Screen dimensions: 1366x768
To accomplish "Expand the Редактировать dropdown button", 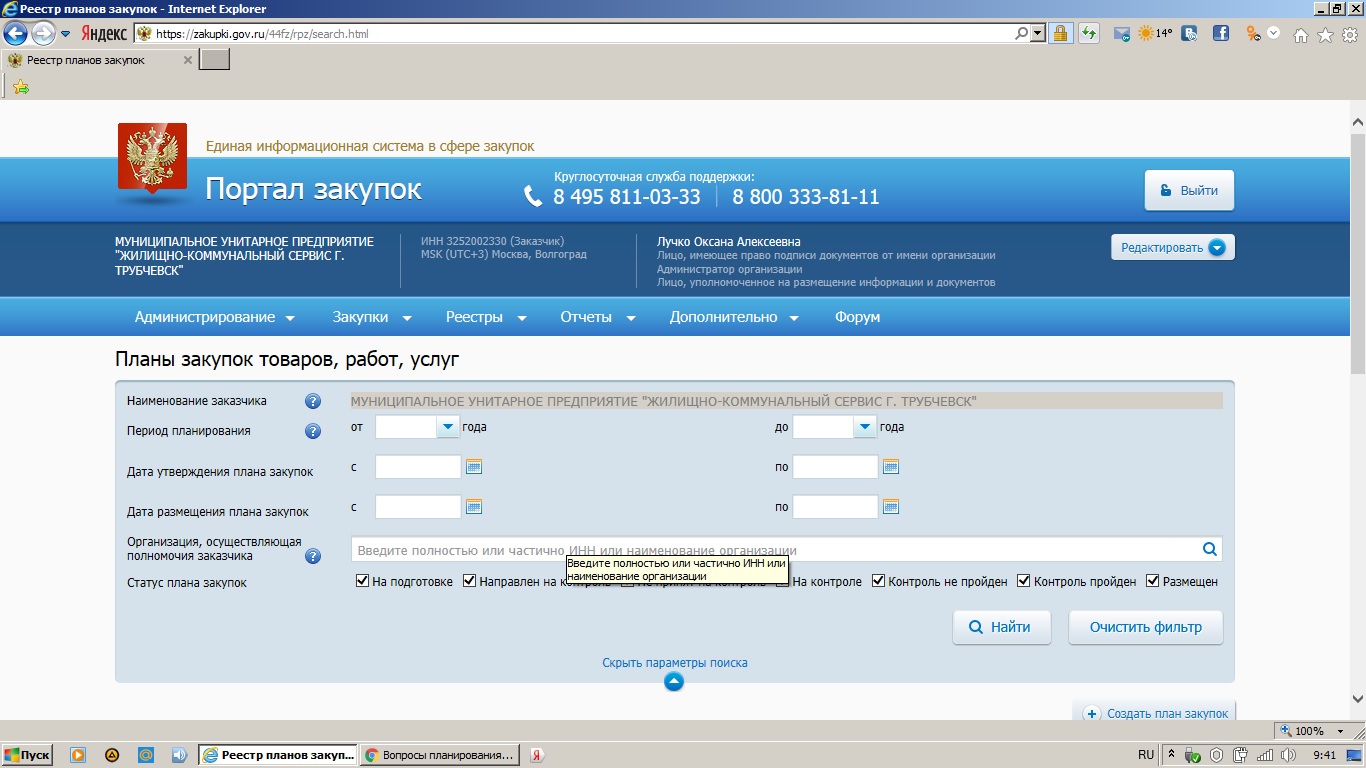I will (x=1216, y=248).
